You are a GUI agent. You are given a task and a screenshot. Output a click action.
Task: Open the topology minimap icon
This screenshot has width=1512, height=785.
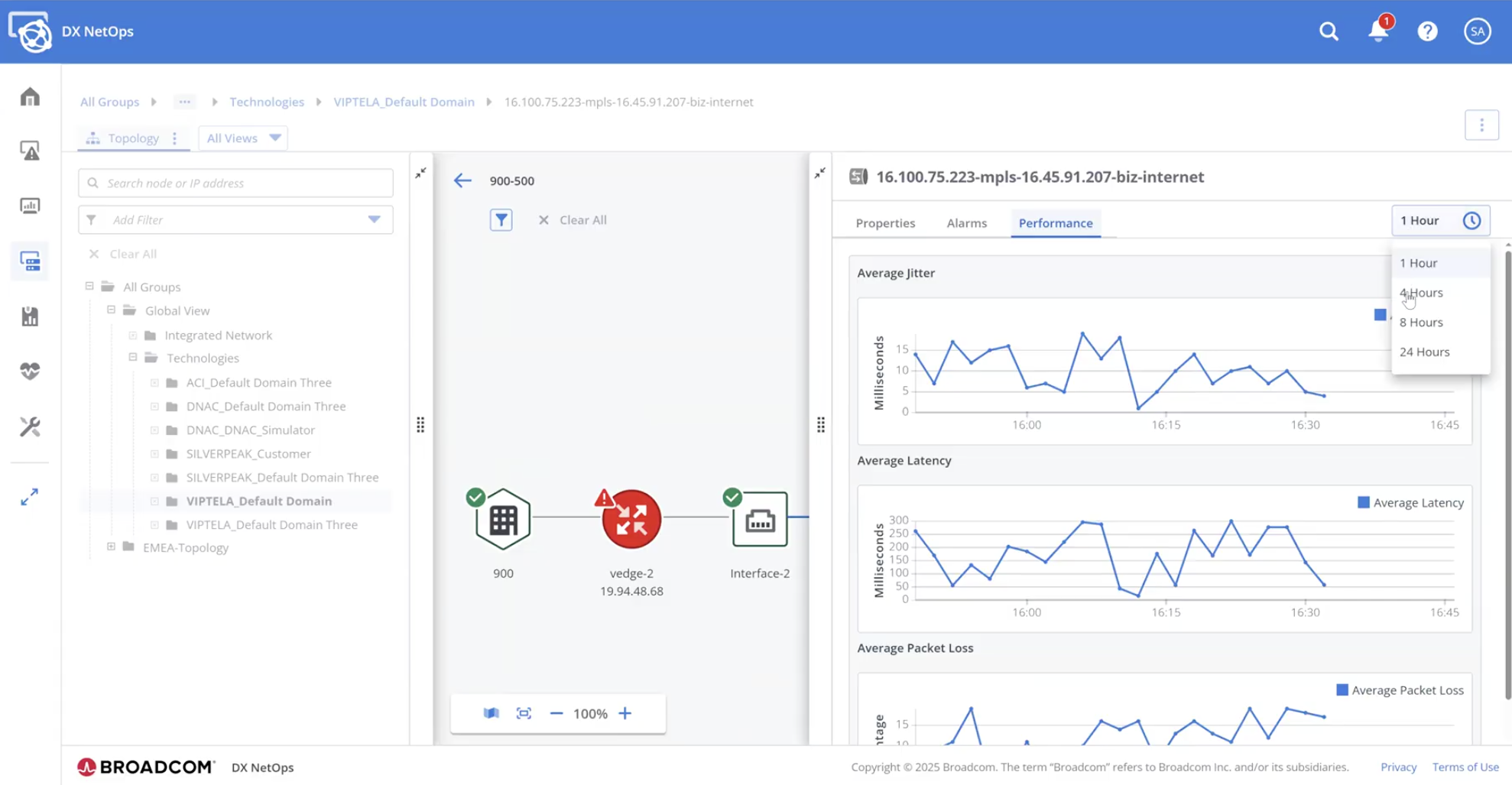point(492,712)
